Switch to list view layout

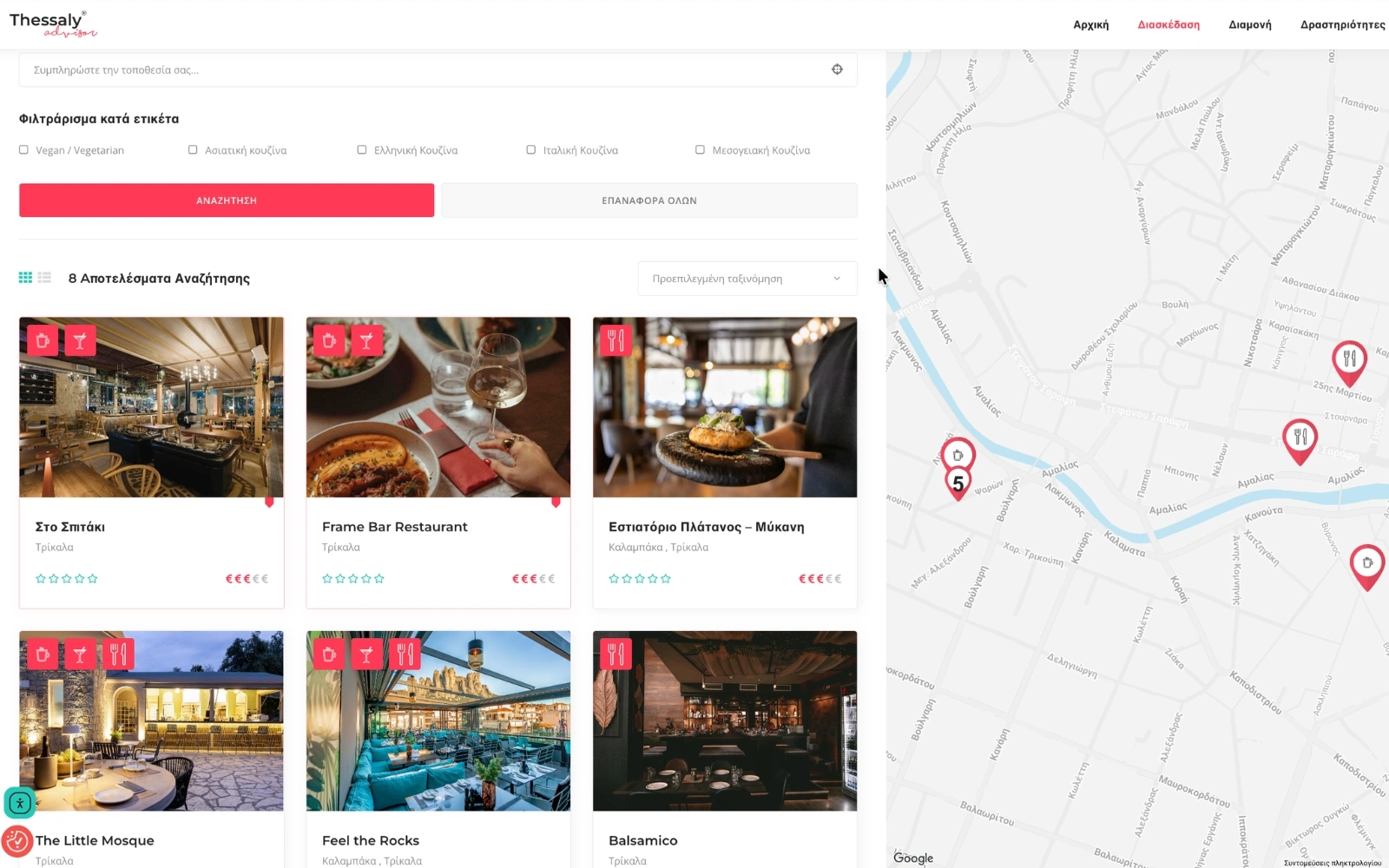coord(44,278)
